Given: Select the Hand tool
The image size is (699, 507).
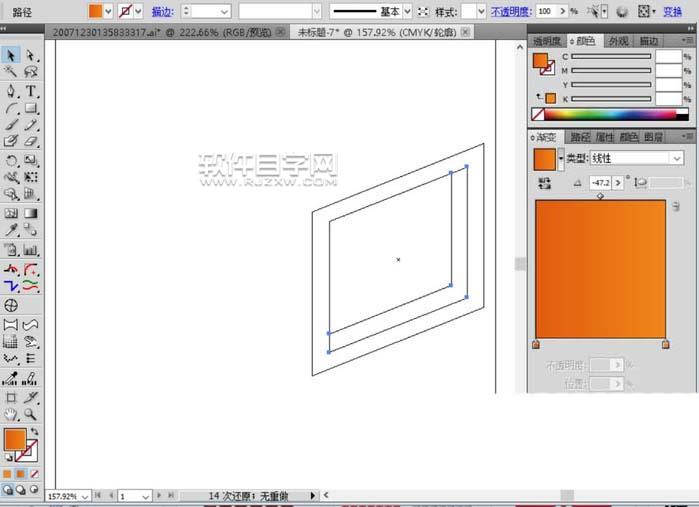Looking at the screenshot, I should [x=11, y=413].
